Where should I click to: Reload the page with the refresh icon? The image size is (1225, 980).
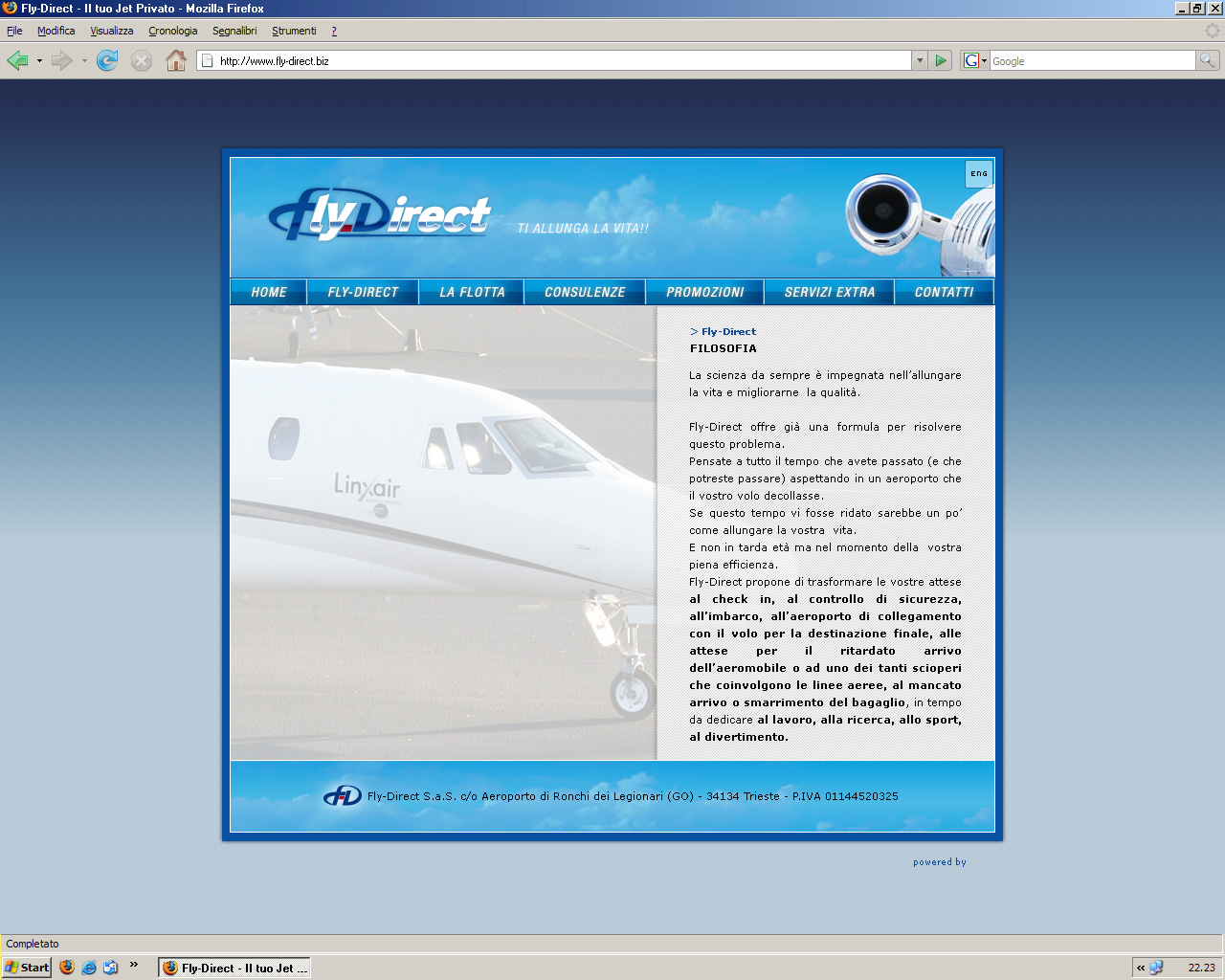(x=107, y=61)
